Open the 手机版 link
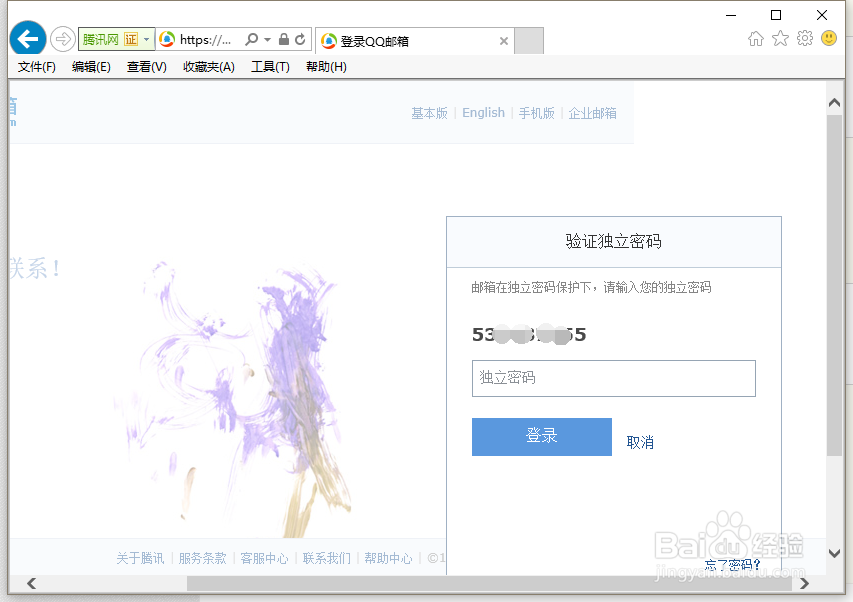The width and height of the screenshot is (853, 602). coord(536,113)
